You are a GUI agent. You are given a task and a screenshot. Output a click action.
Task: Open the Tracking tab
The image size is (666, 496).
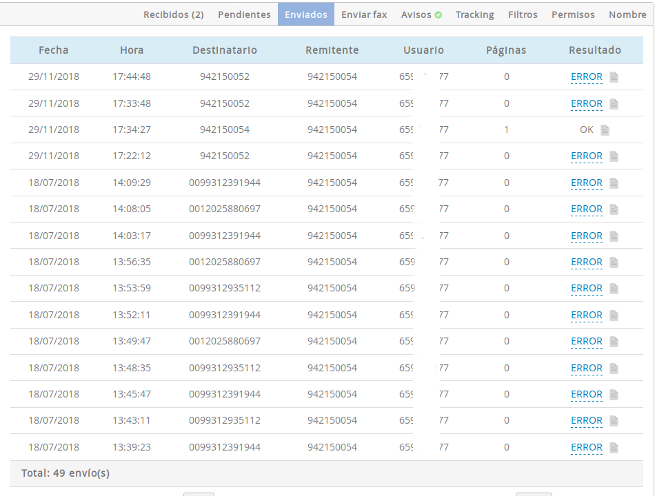(474, 15)
